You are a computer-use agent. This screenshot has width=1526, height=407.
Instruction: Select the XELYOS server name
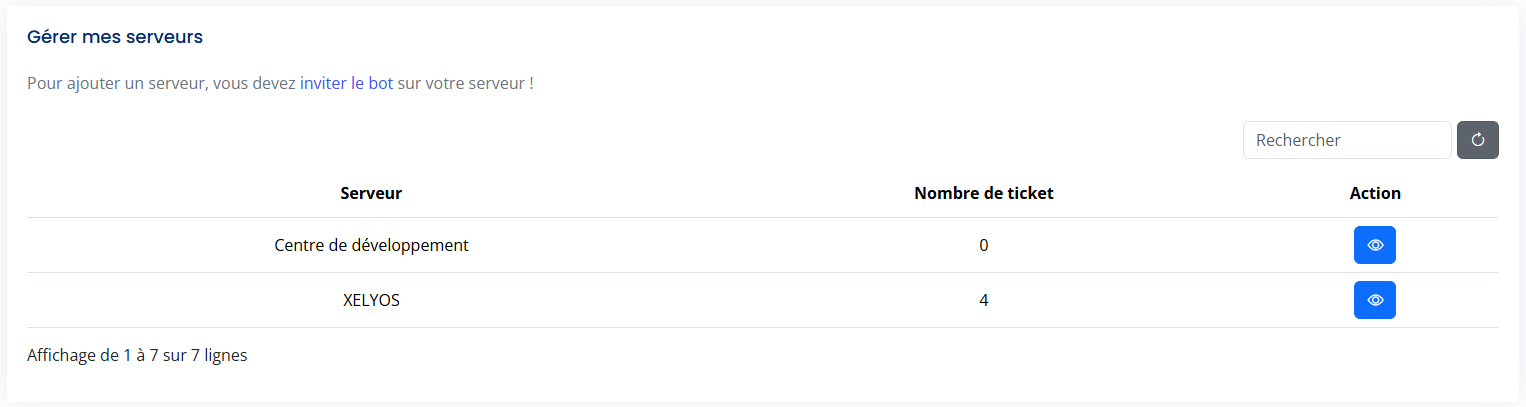371,300
